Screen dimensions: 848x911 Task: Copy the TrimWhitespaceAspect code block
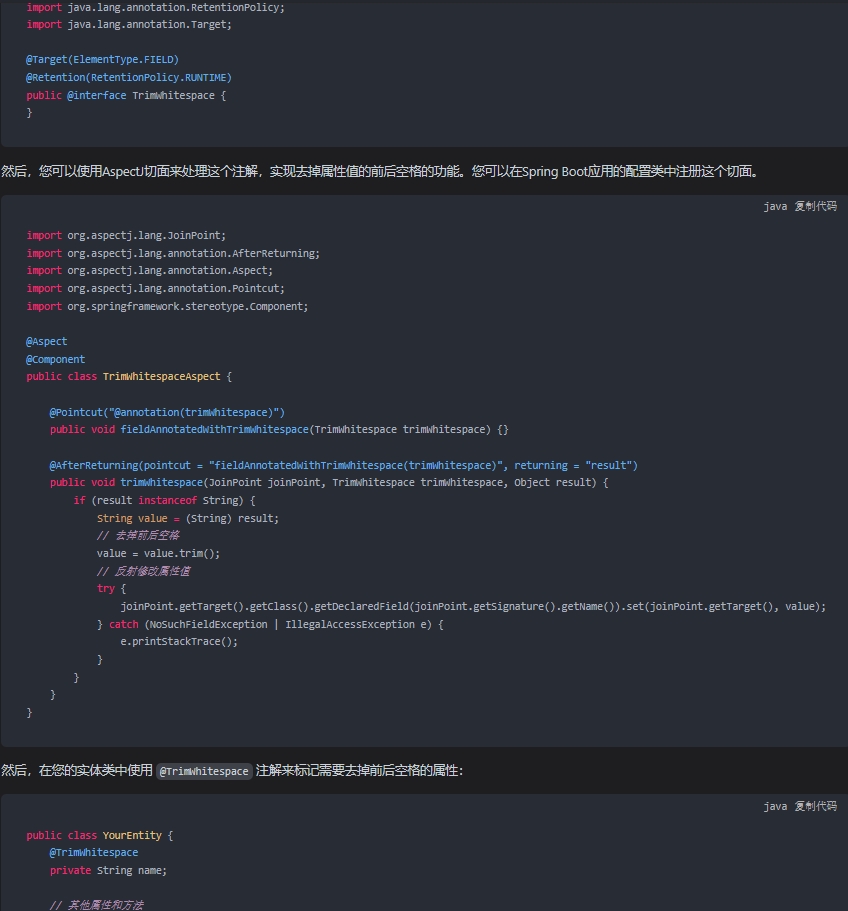tap(815, 206)
